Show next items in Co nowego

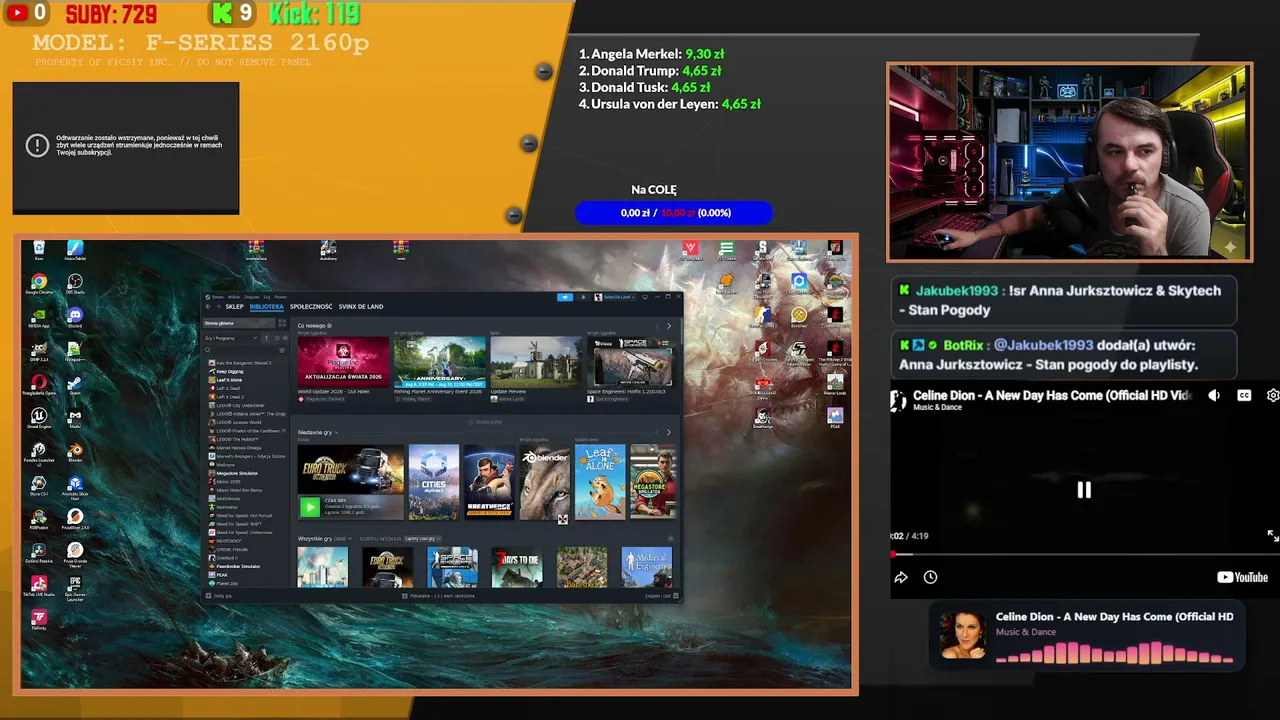pyautogui.click(x=670, y=326)
